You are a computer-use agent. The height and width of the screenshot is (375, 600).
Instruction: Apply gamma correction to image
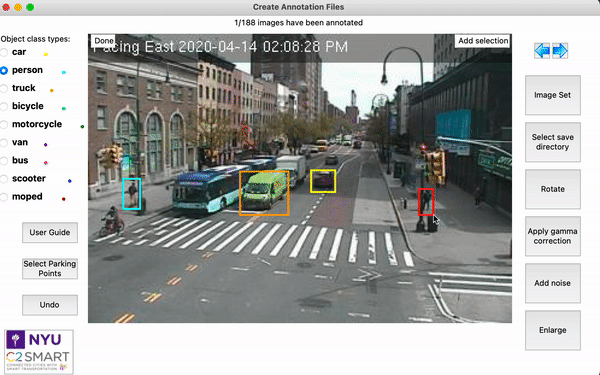pyautogui.click(x=553, y=236)
